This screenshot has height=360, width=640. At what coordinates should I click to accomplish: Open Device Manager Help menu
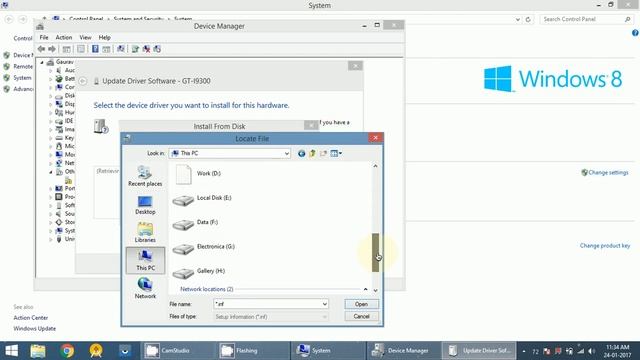(104, 38)
